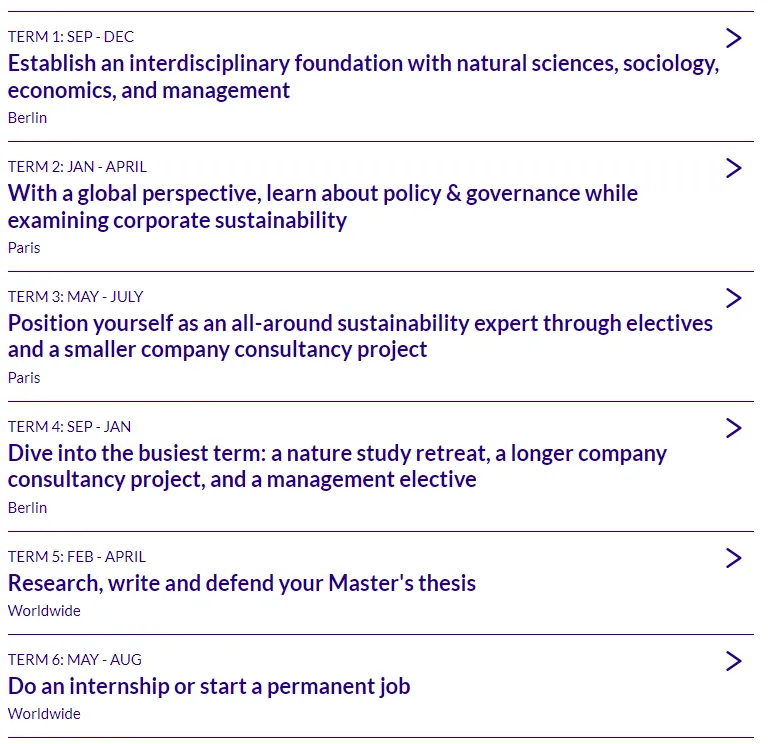Open 'Do an internship or start a permanent job'
This screenshot has width=769, height=744.
(209, 686)
